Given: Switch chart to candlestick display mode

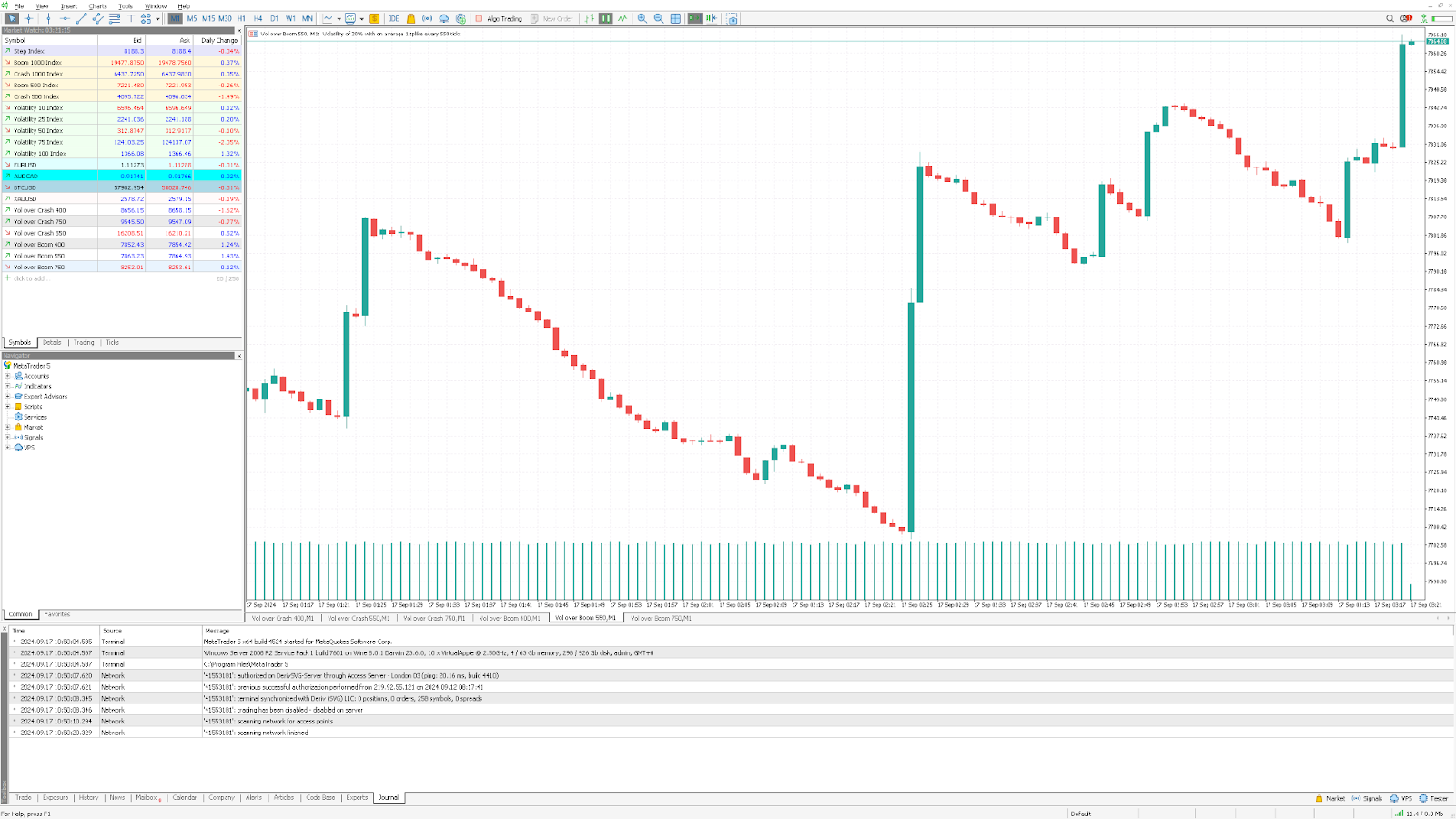Looking at the screenshot, I should 605,18.
